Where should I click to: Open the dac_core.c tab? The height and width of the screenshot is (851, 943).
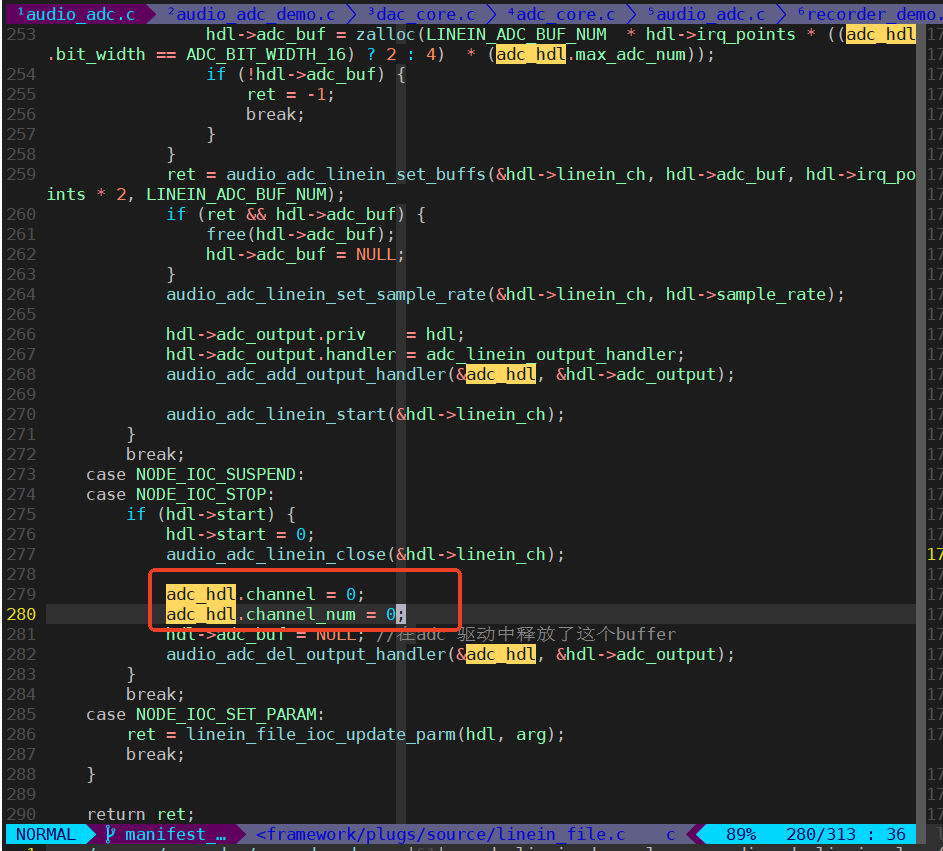click(x=421, y=13)
